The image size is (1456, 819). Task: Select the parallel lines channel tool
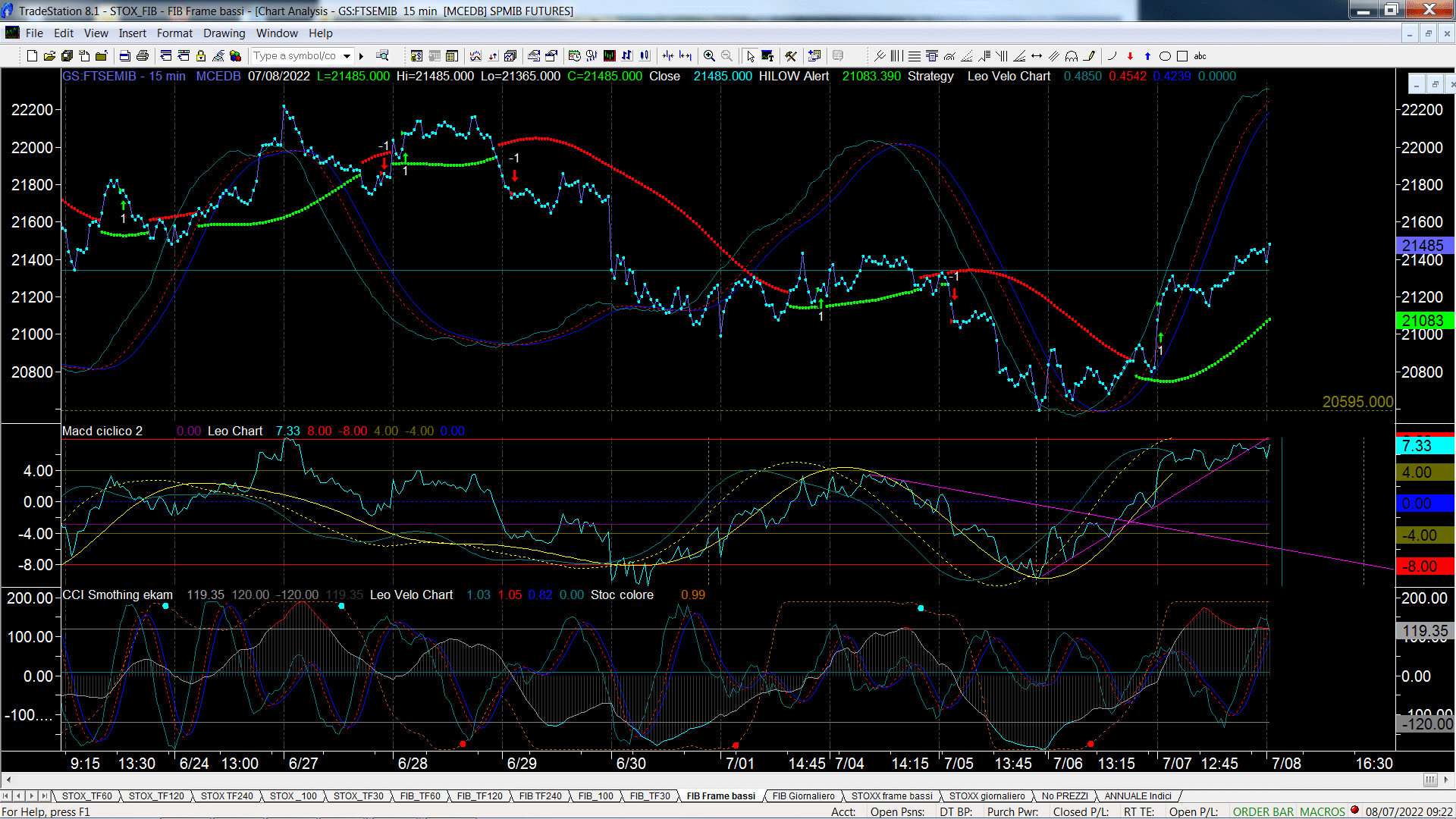click(x=1054, y=55)
